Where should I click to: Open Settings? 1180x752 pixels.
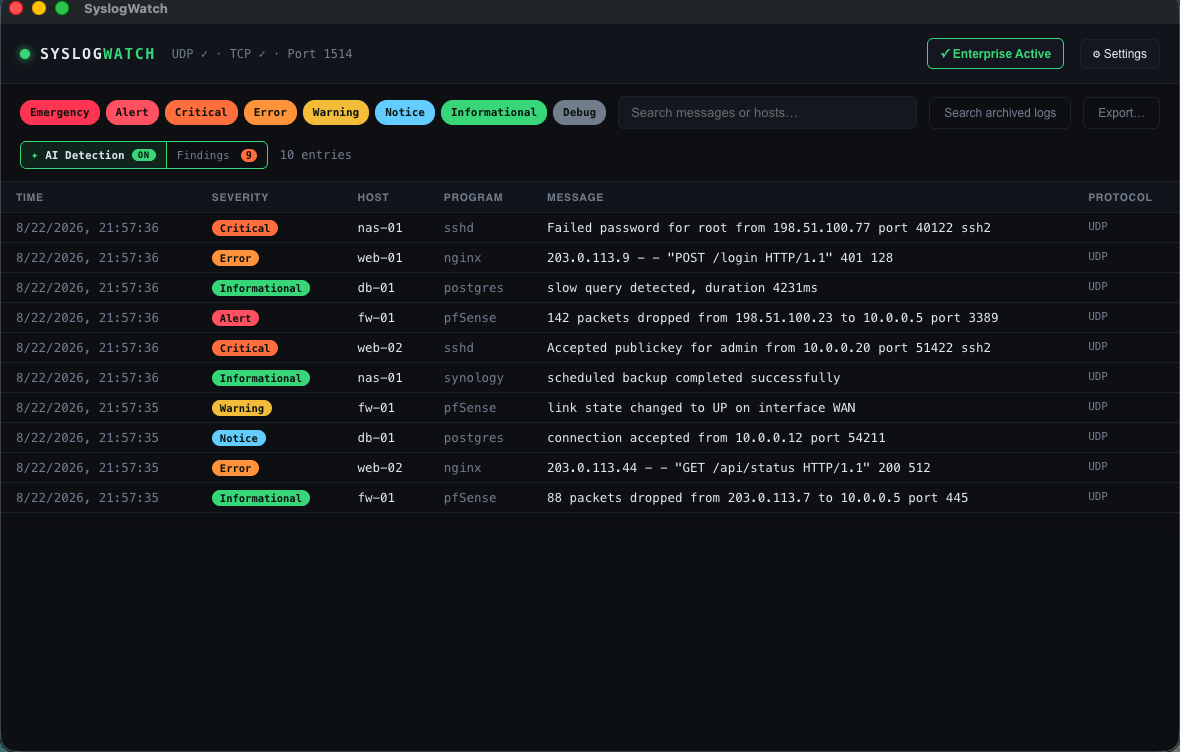point(1119,53)
